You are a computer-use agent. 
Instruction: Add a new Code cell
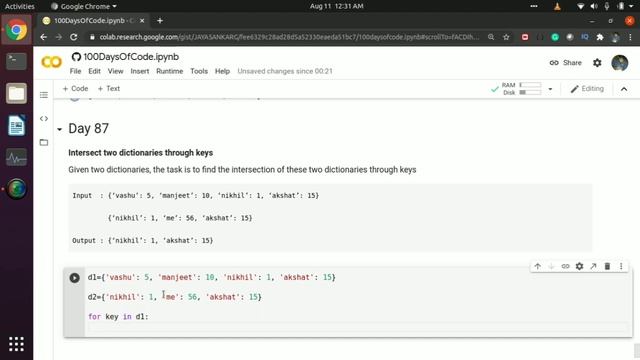pos(75,89)
